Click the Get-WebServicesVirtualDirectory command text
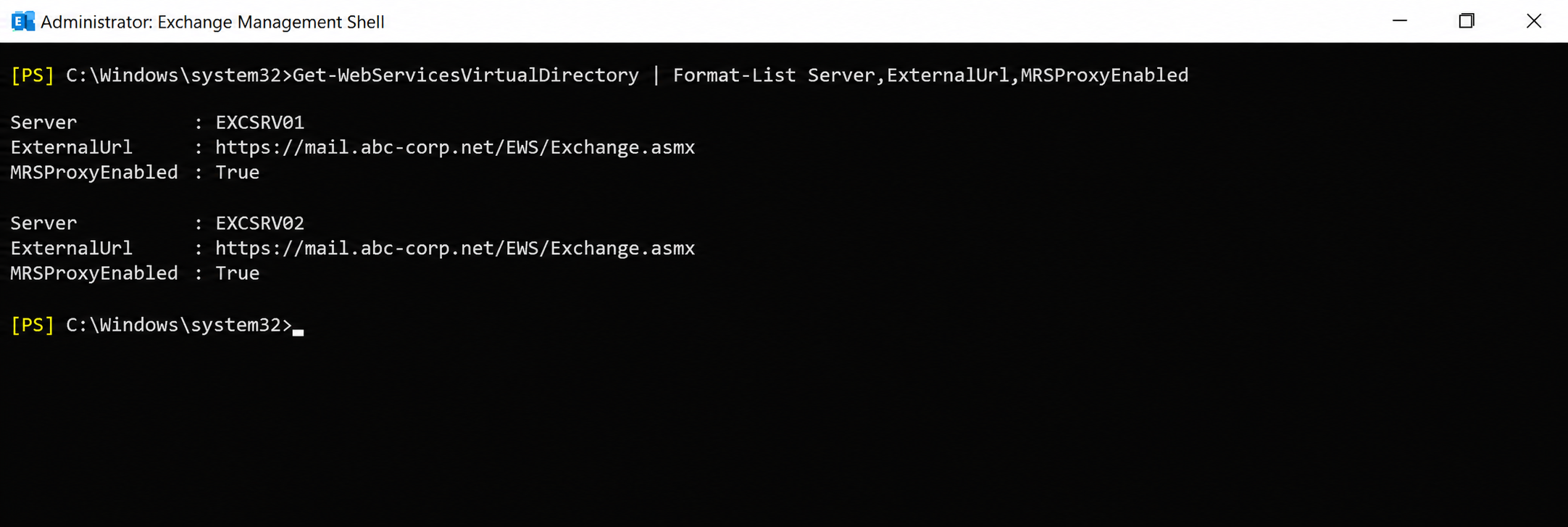Image resolution: width=1568 pixels, height=527 pixels. tap(466, 75)
